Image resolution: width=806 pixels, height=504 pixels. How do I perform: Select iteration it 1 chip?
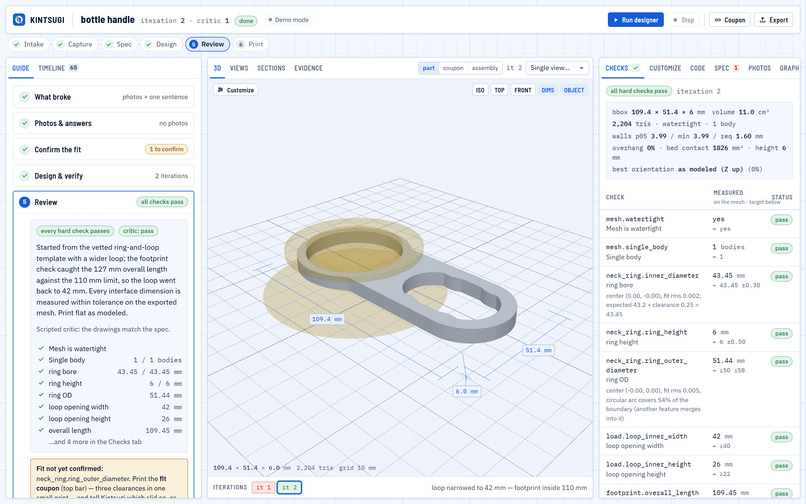pyautogui.click(x=263, y=488)
